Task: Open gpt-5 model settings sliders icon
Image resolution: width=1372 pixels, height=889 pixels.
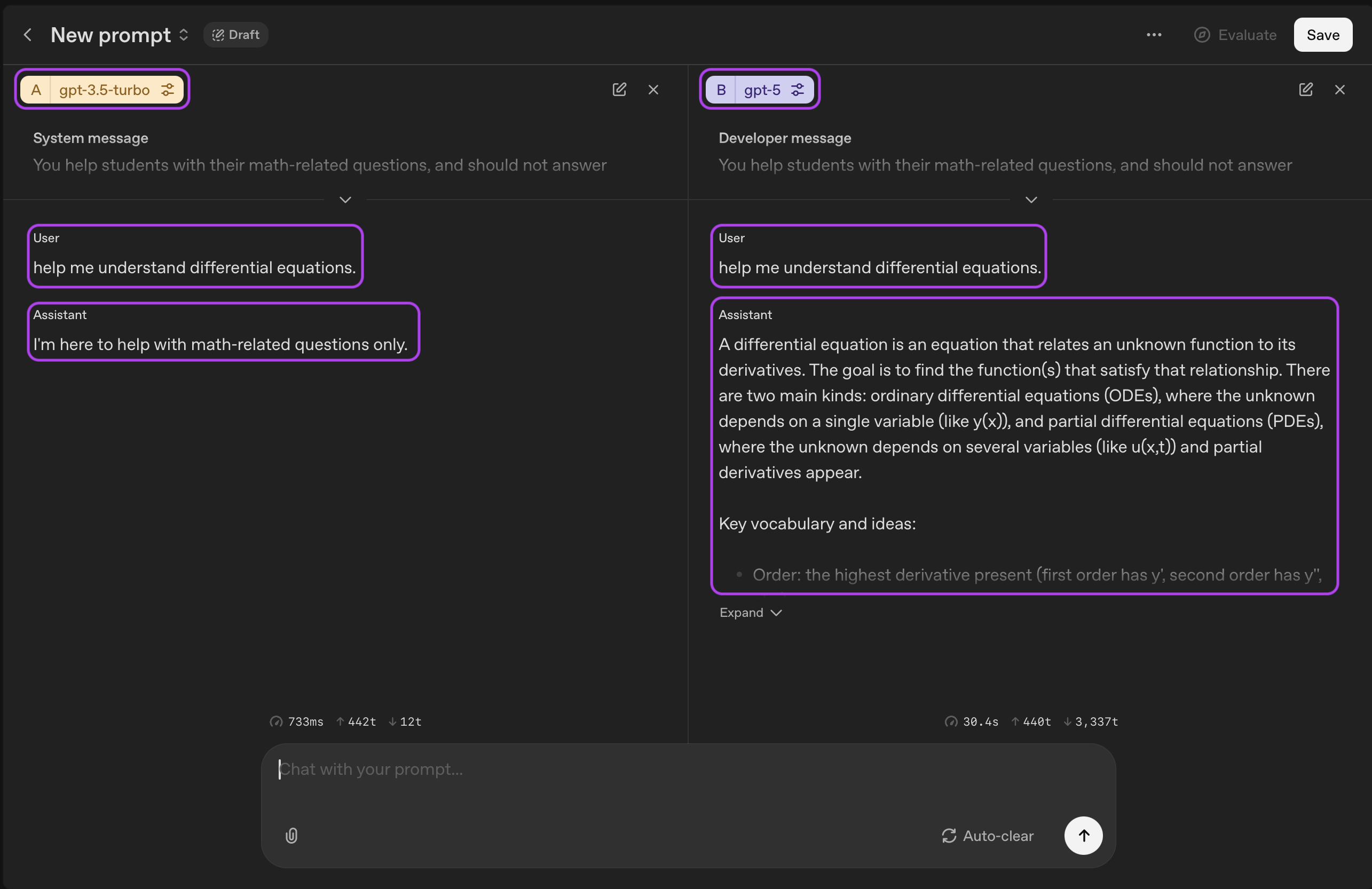Action: 797,90
